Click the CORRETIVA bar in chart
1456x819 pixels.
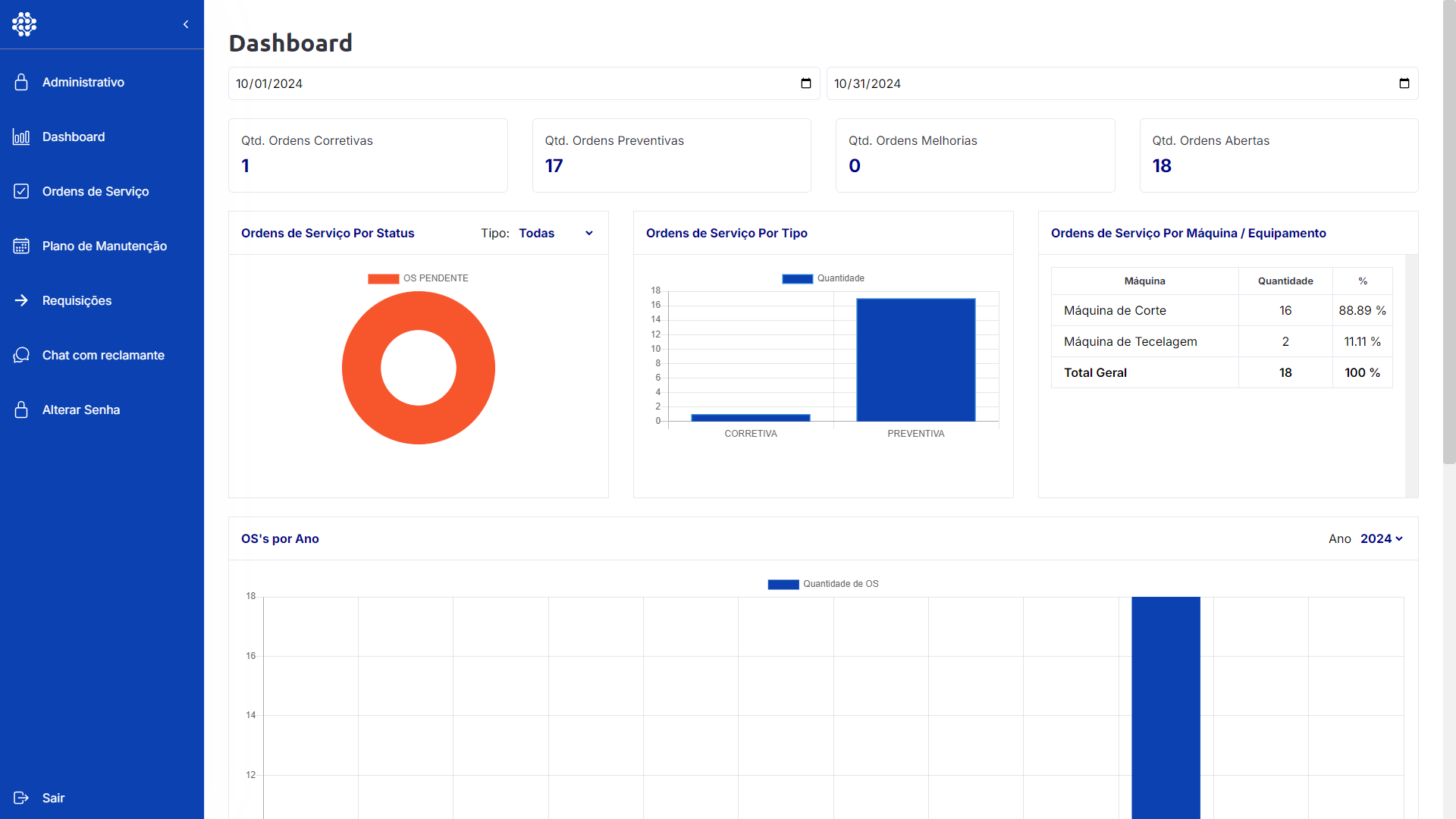click(751, 417)
